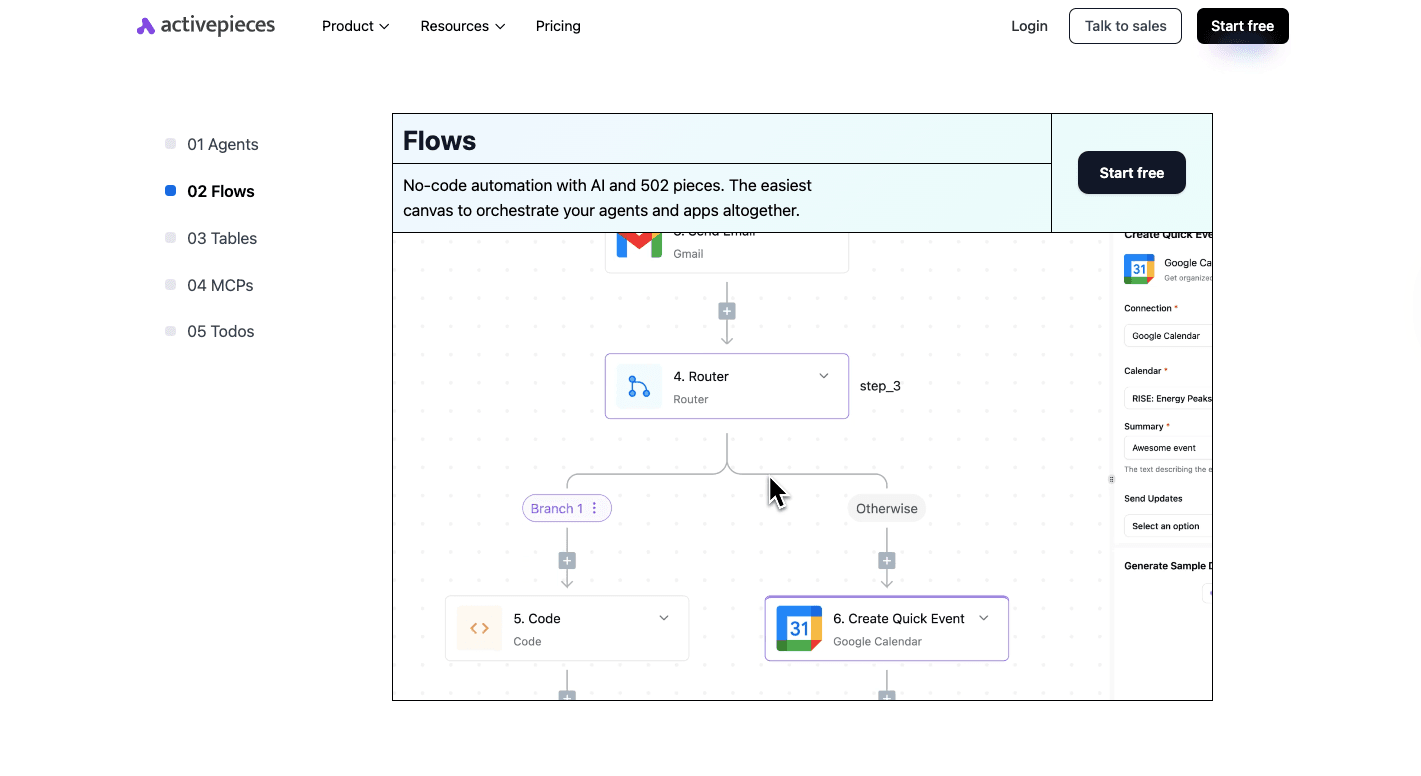Open the Create Quick Event step chevron
1421x776 pixels.
(x=984, y=618)
